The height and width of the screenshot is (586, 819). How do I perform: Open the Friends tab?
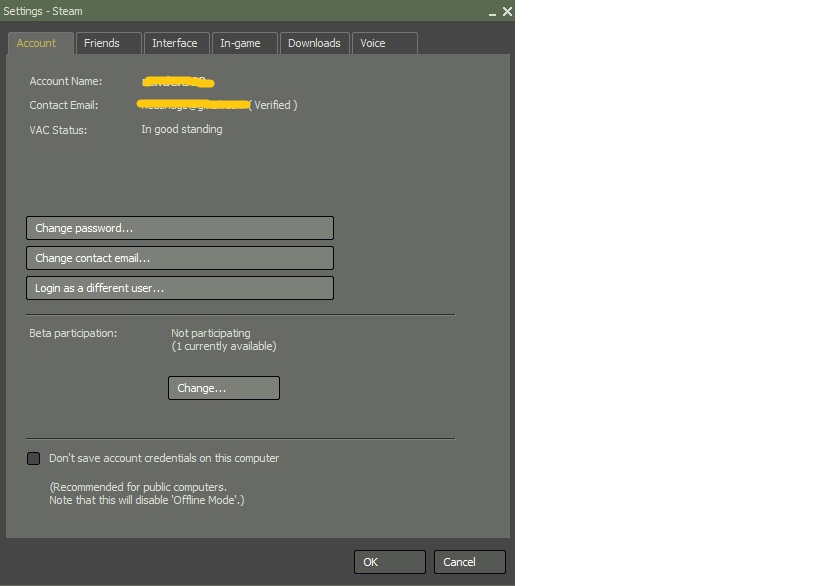pos(109,43)
